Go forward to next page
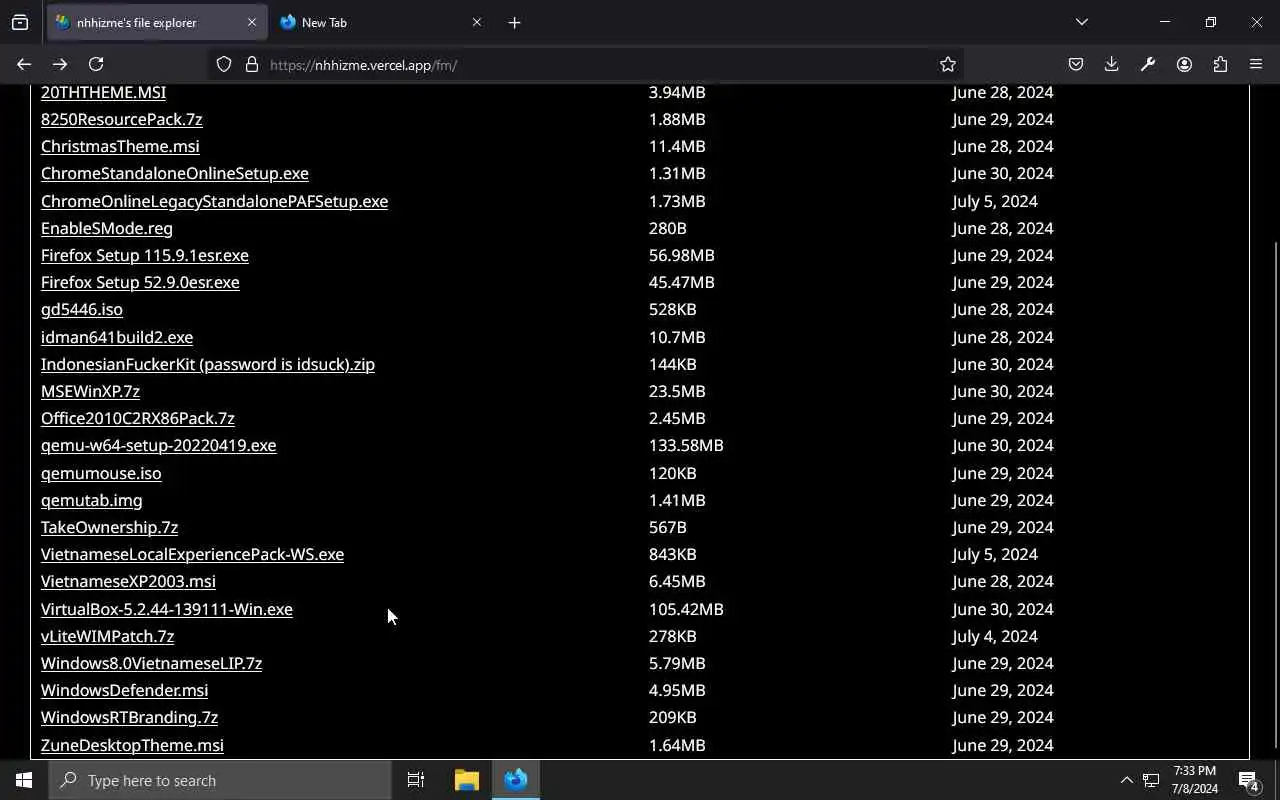Viewport: 1280px width, 800px height. tap(60, 64)
